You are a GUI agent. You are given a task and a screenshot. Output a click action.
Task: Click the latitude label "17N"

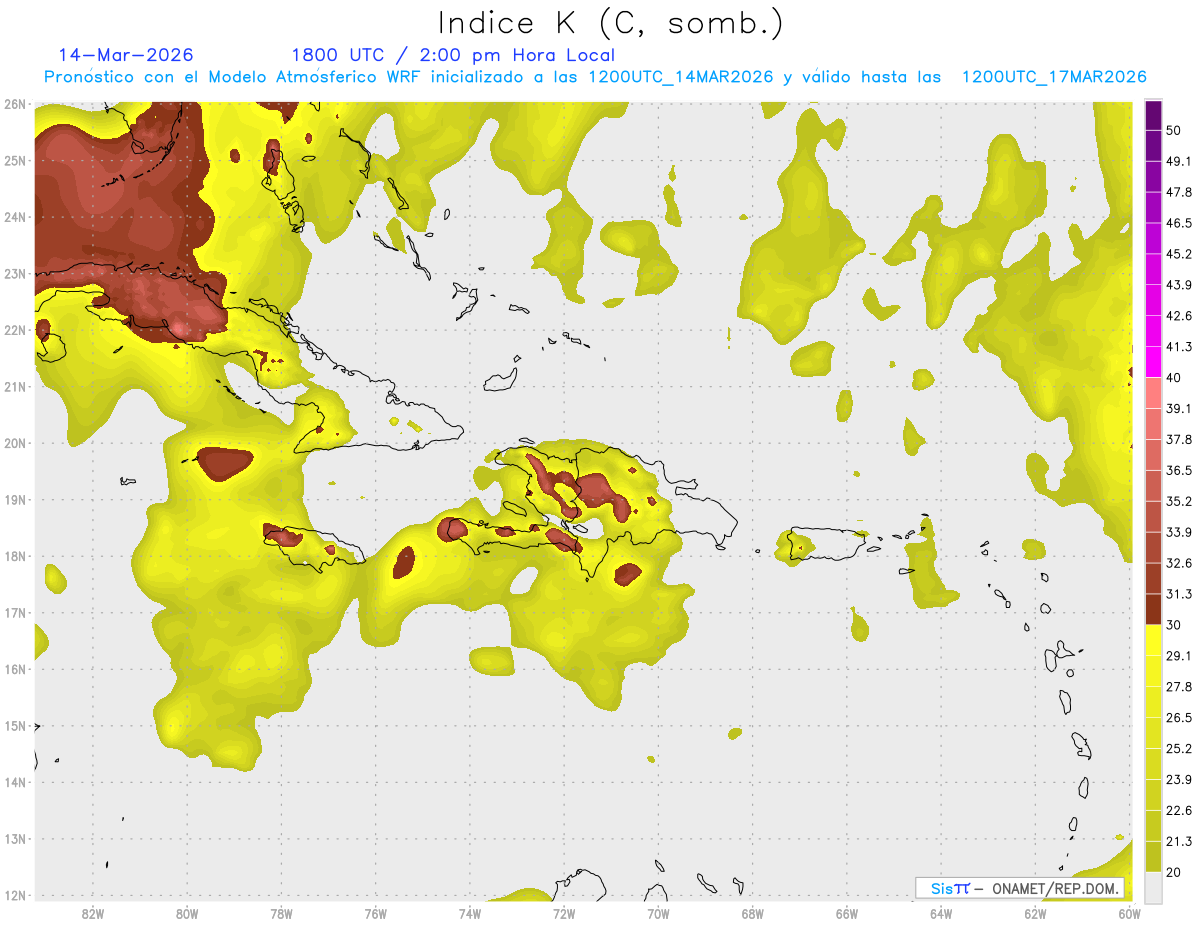point(16,613)
